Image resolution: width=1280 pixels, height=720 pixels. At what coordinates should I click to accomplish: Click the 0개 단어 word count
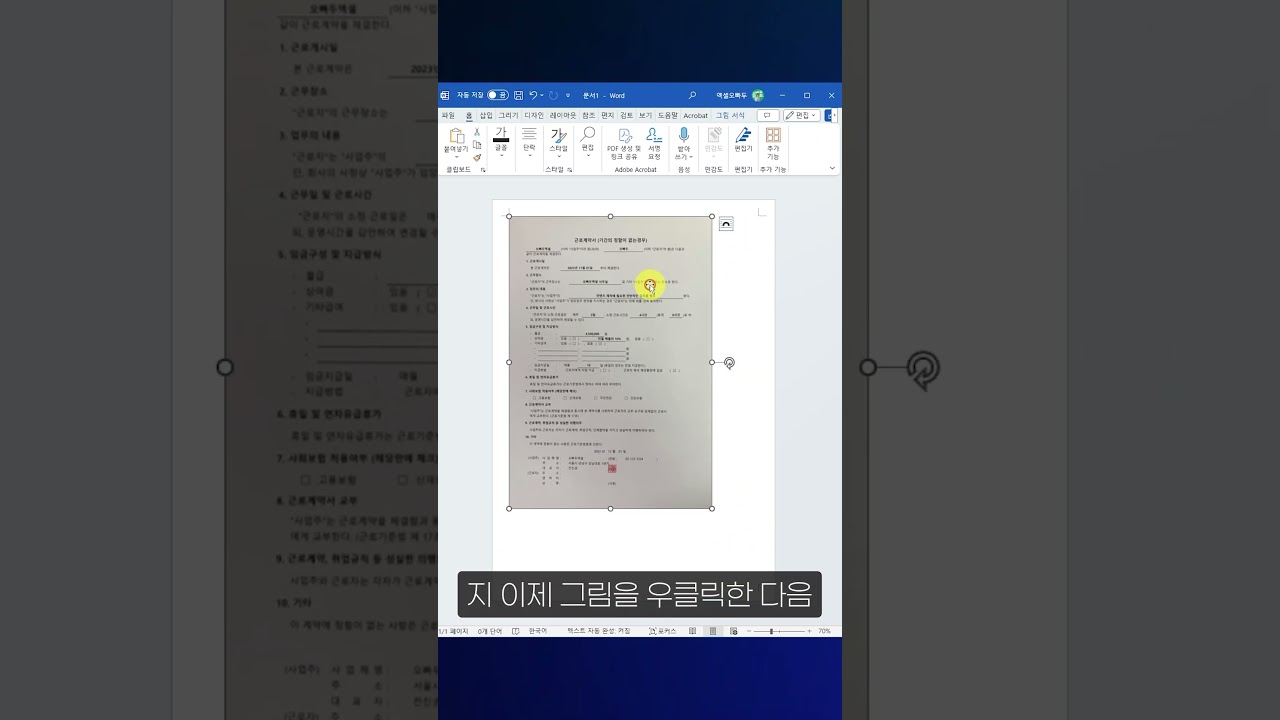tap(490, 631)
